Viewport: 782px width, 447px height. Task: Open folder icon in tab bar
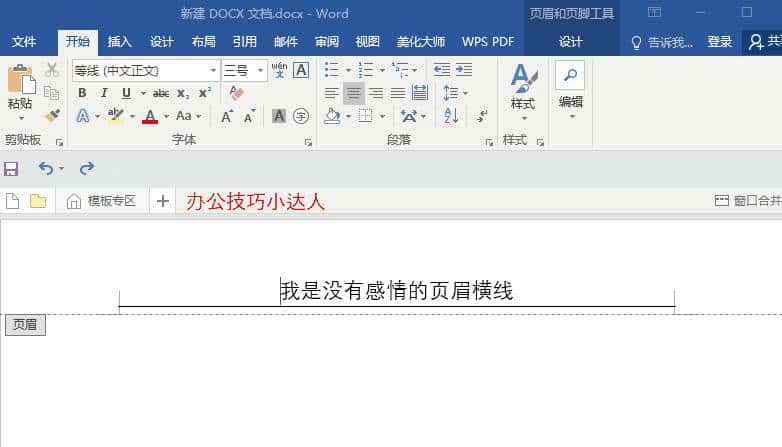pyautogui.click(x=38, y=201)
